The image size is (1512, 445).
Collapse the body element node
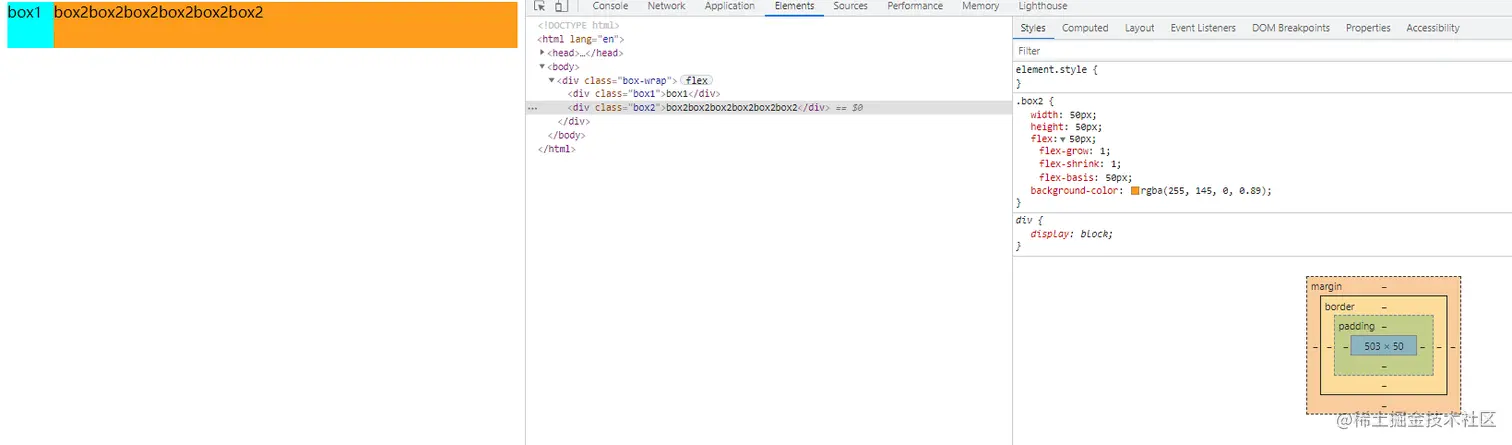click(x=542, y=66)
